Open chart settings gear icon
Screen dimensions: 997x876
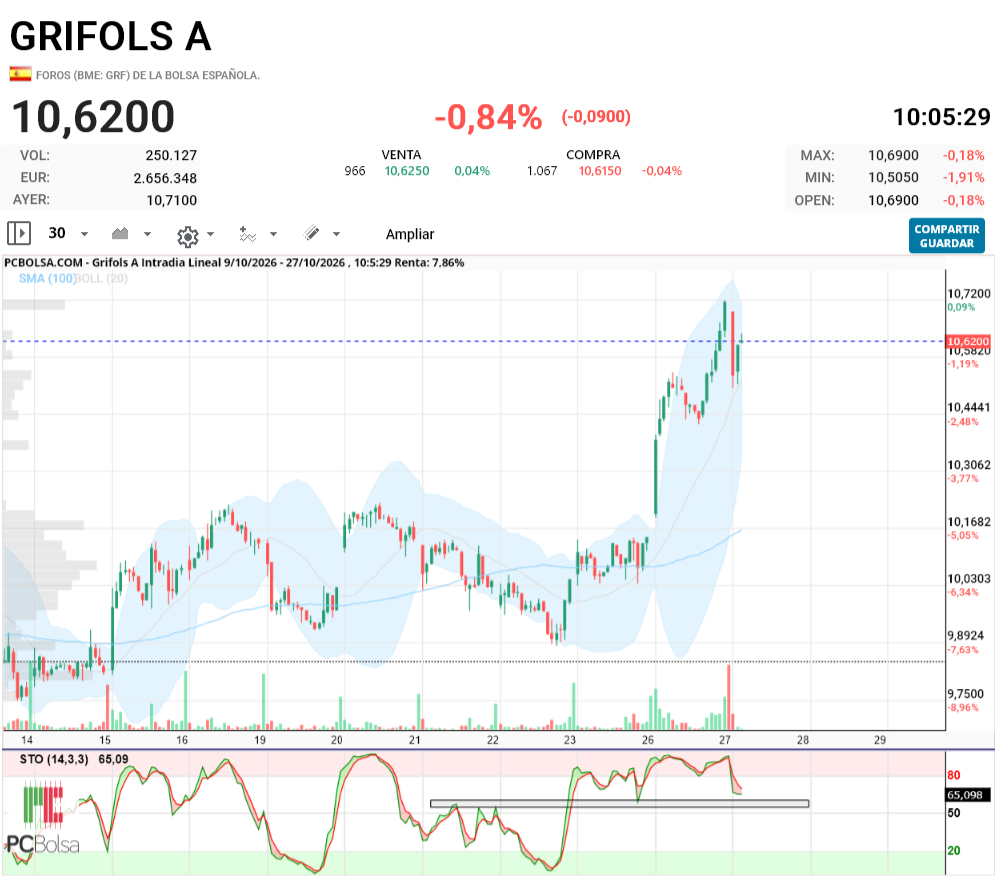(188, 236)
